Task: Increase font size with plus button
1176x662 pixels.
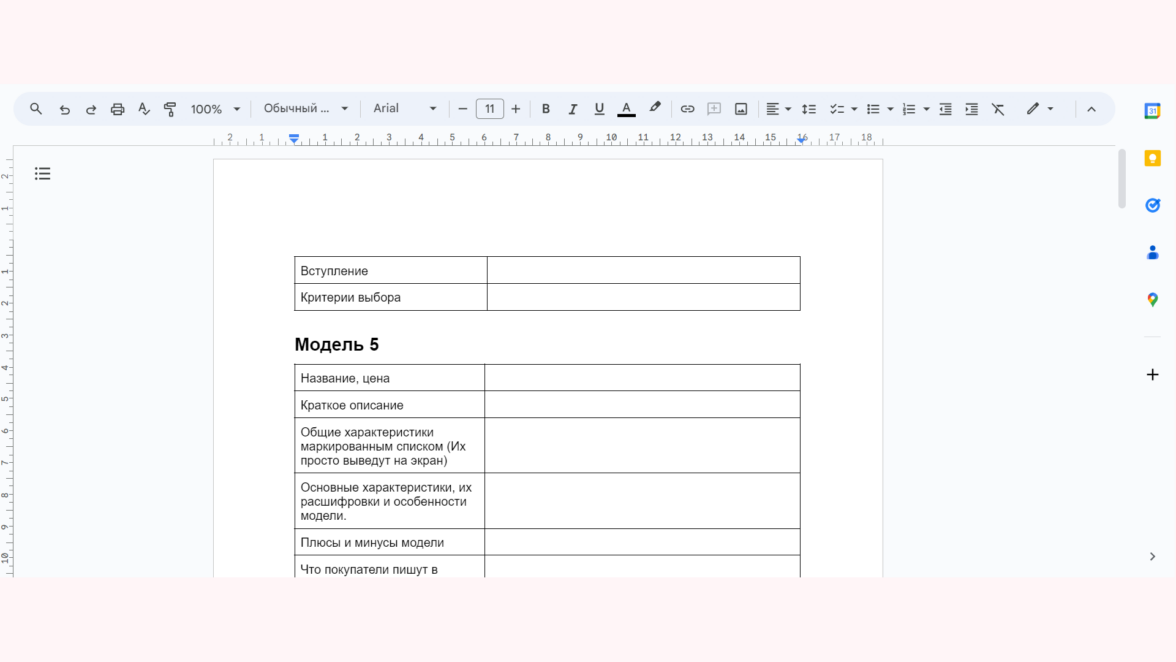Action: [516, 109]
